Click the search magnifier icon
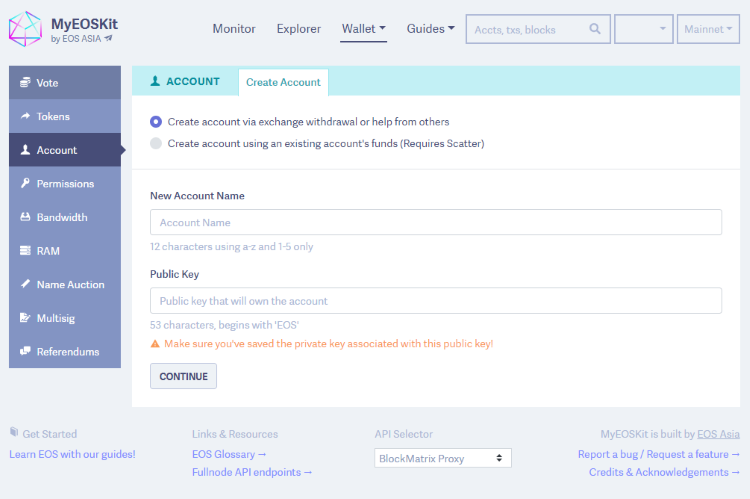 (595, 29)
